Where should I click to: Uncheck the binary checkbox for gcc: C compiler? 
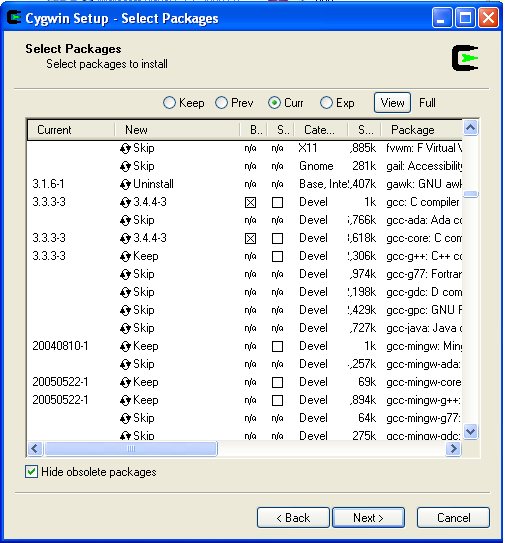pos(250,203)
